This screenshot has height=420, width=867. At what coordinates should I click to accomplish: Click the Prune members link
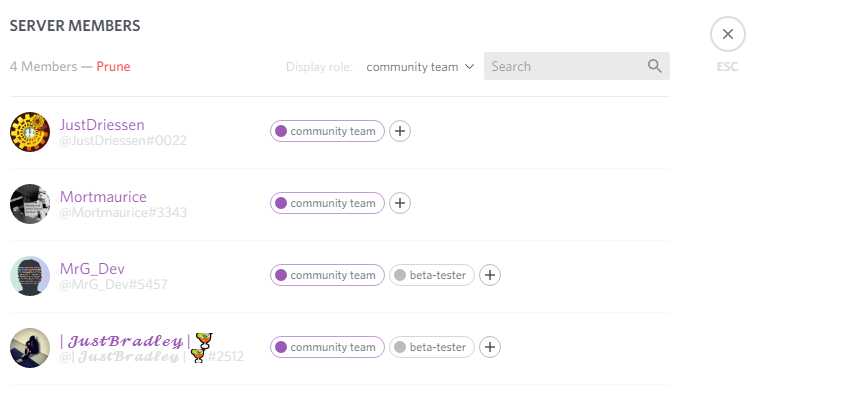113,67
